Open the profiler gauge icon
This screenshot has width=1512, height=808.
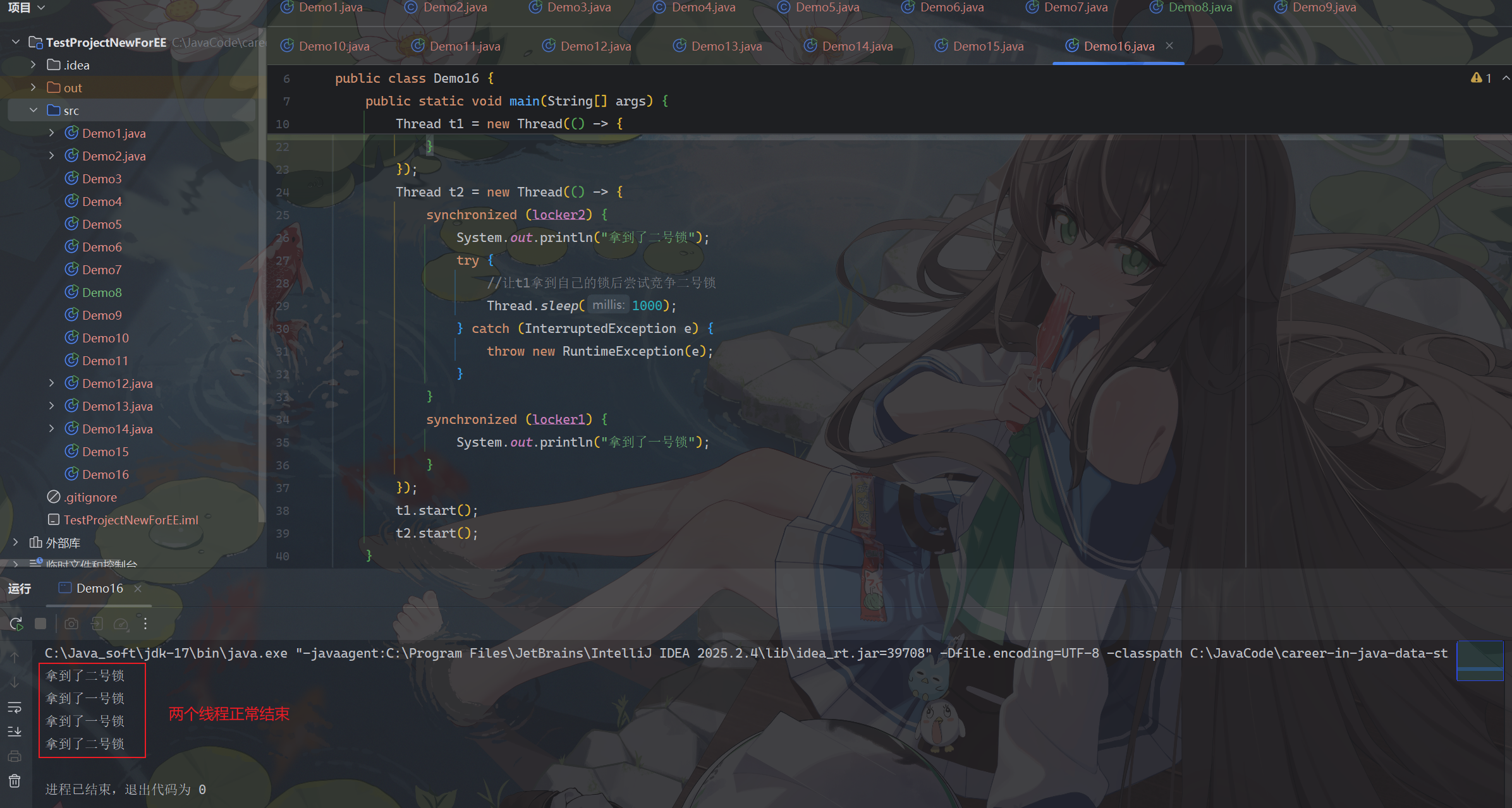121,624
